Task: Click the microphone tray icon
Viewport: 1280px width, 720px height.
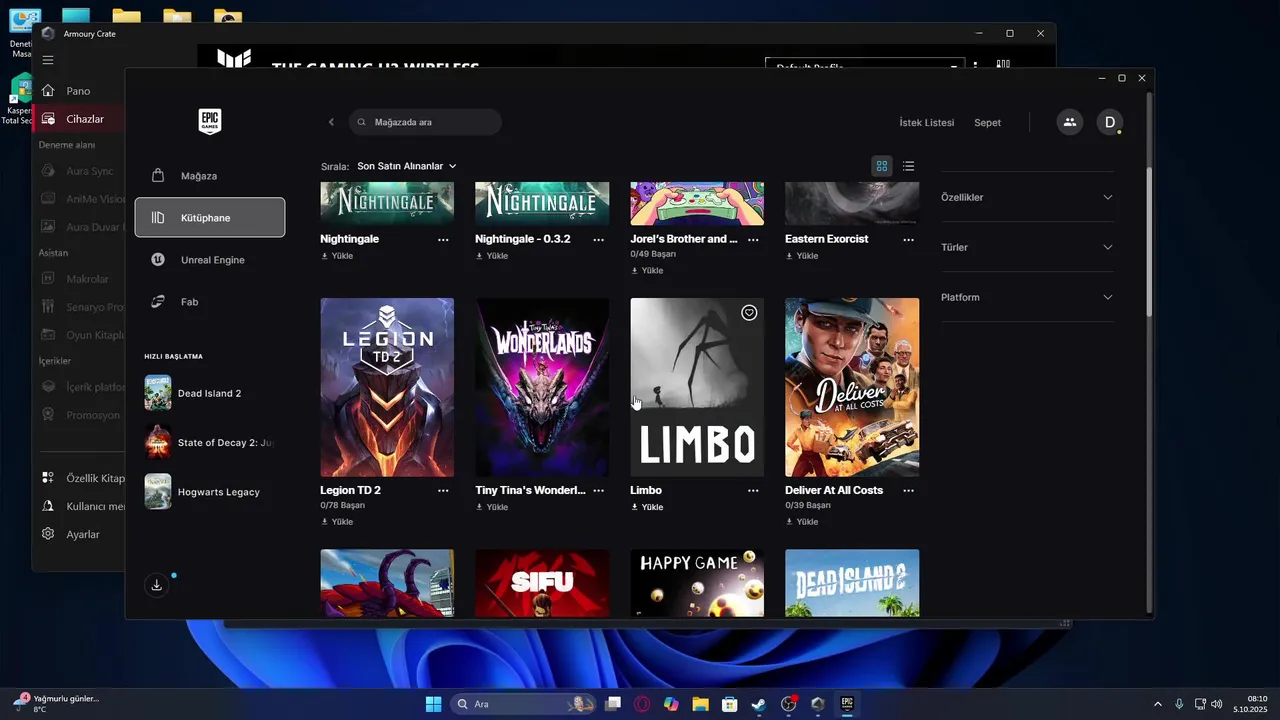Action: coord(1180,704)
